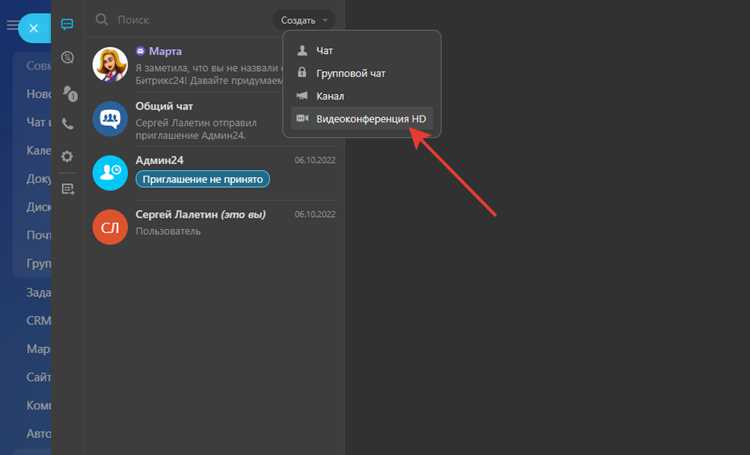Click the Сергей Лалетин отправил приглашение message preview
This screenshot has width=750, height=455.
click(196, 129)
